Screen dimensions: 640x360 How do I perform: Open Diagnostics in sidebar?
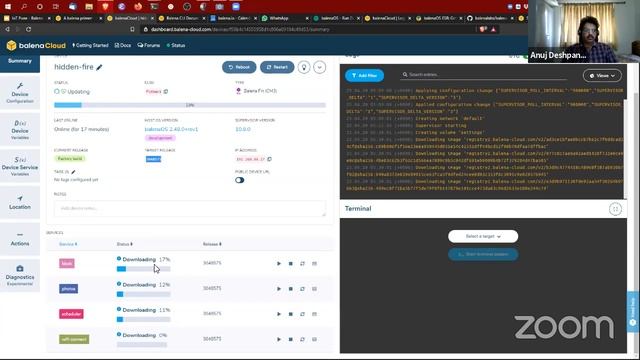[20, 276]
